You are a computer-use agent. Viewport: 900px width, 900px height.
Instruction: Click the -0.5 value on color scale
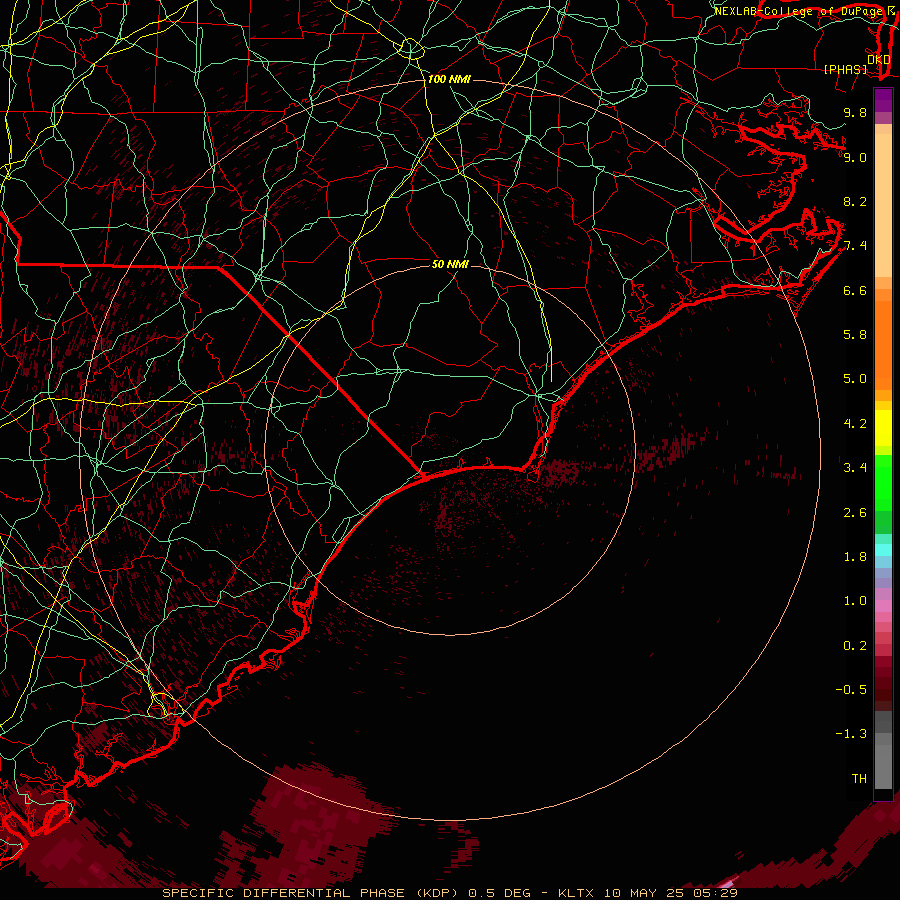pyautogui.click(x=851, y=690)
